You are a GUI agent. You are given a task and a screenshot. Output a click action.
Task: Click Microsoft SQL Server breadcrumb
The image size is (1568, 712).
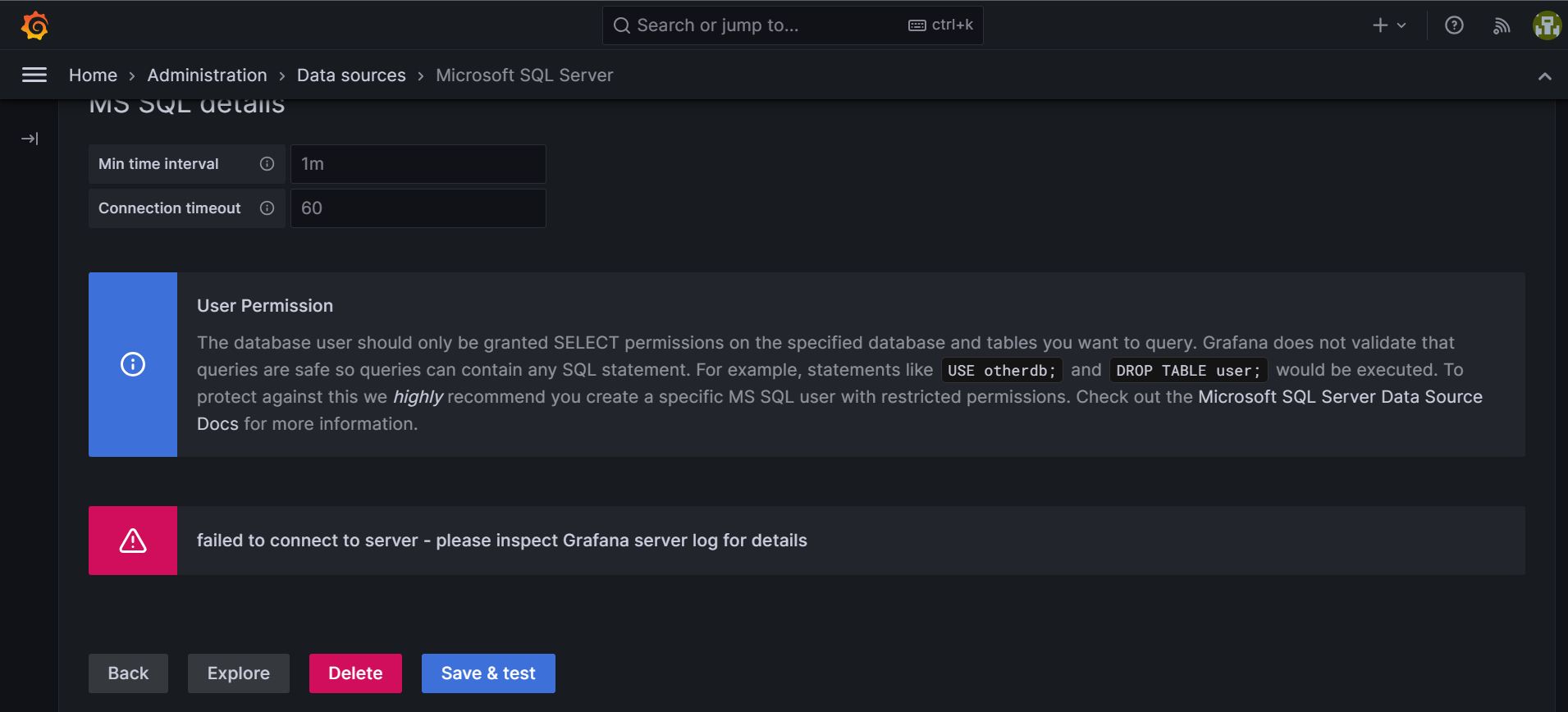[x=524, y=75]
